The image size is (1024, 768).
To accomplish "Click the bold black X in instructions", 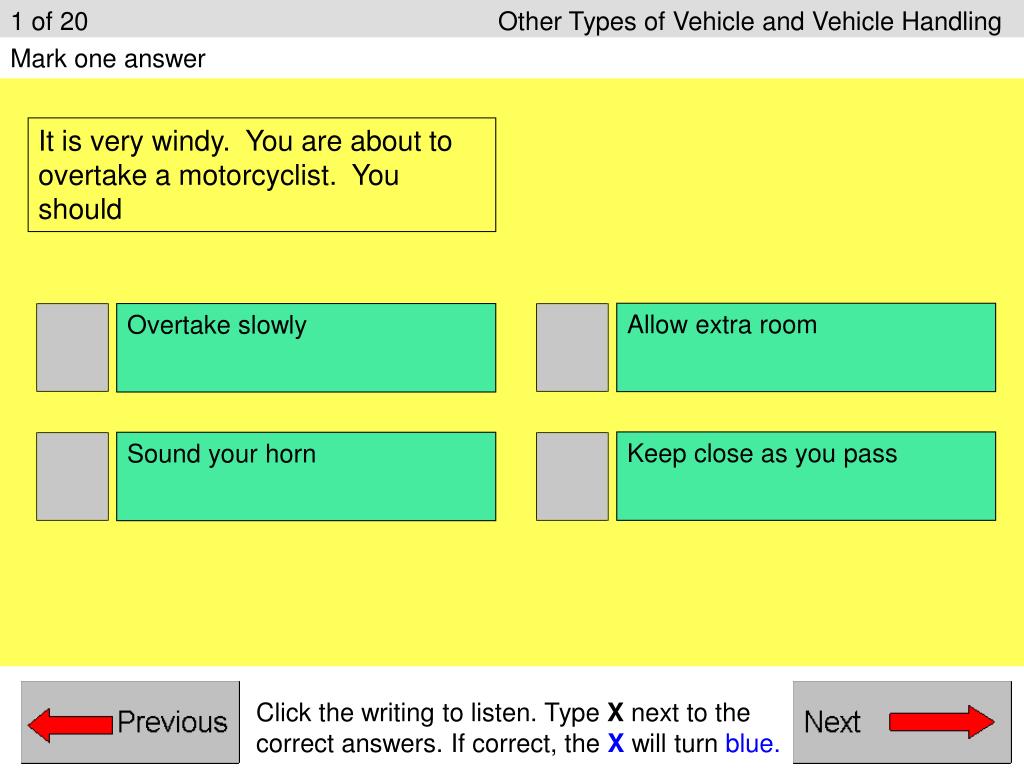I will tap(616, 713).
